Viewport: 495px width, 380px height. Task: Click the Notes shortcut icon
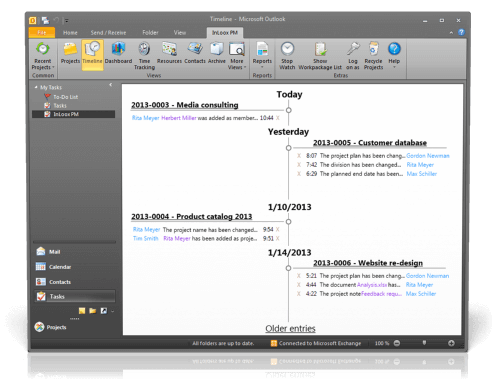tap(82, 311)
